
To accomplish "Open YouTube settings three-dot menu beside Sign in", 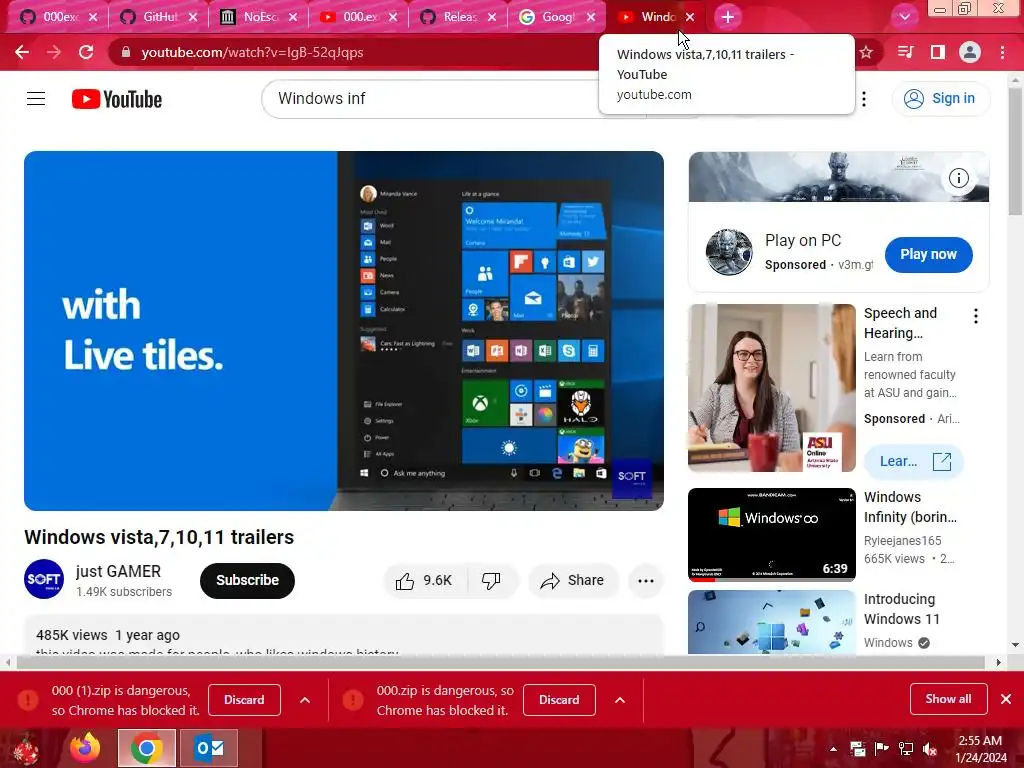I will point(864,99).
